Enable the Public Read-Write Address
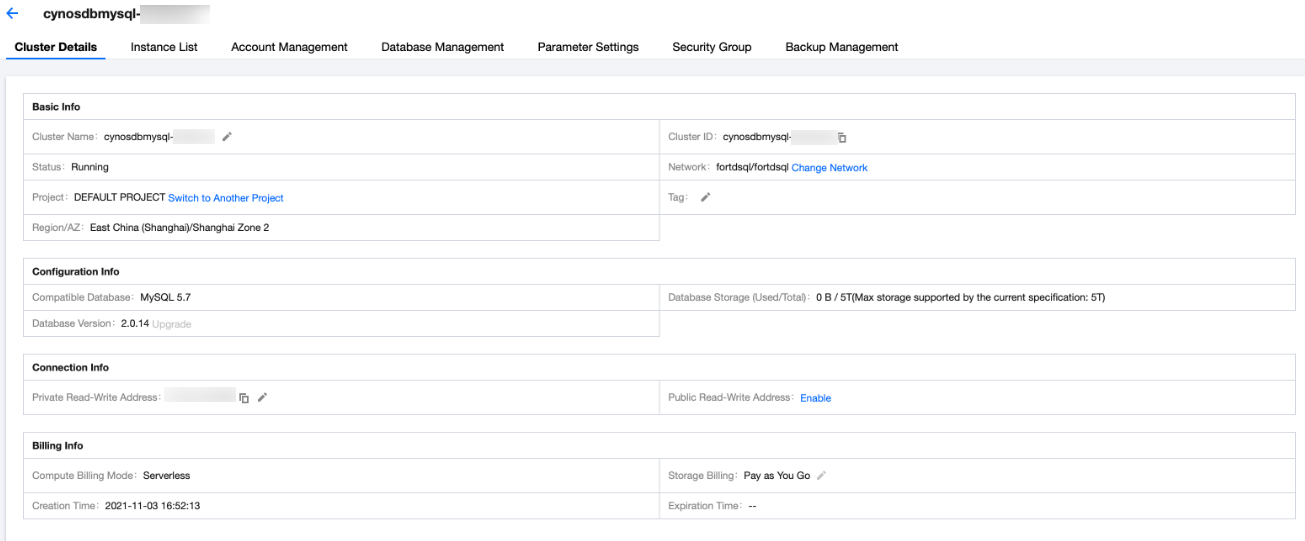 point(815,398)
